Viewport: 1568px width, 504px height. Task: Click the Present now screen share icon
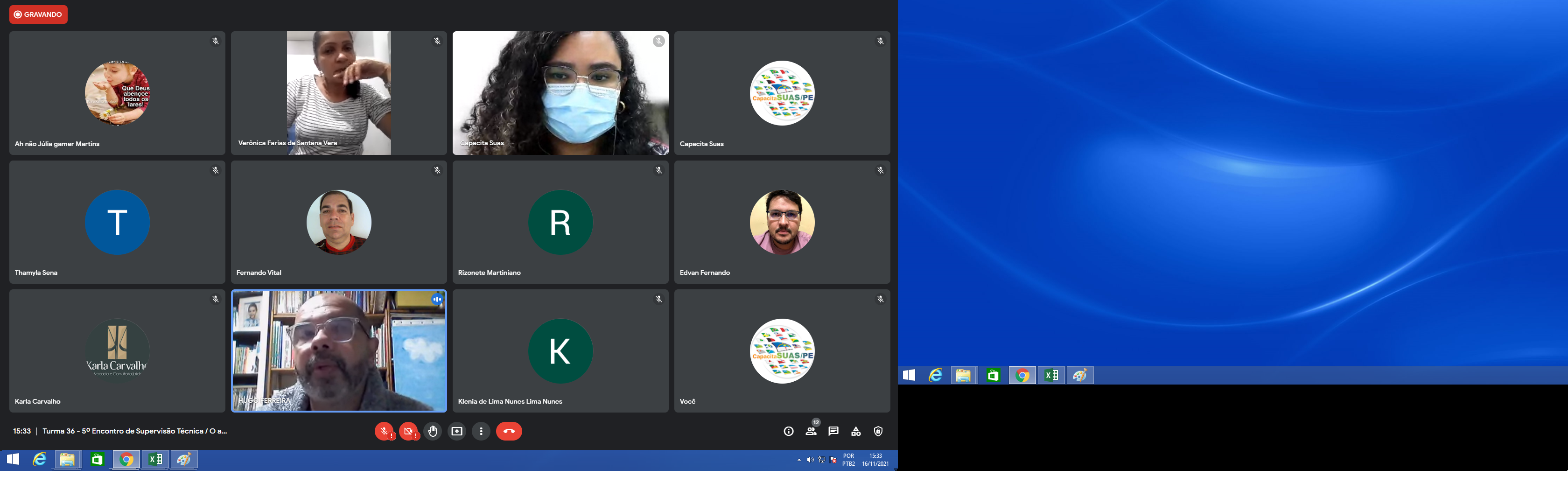[456, 432]
